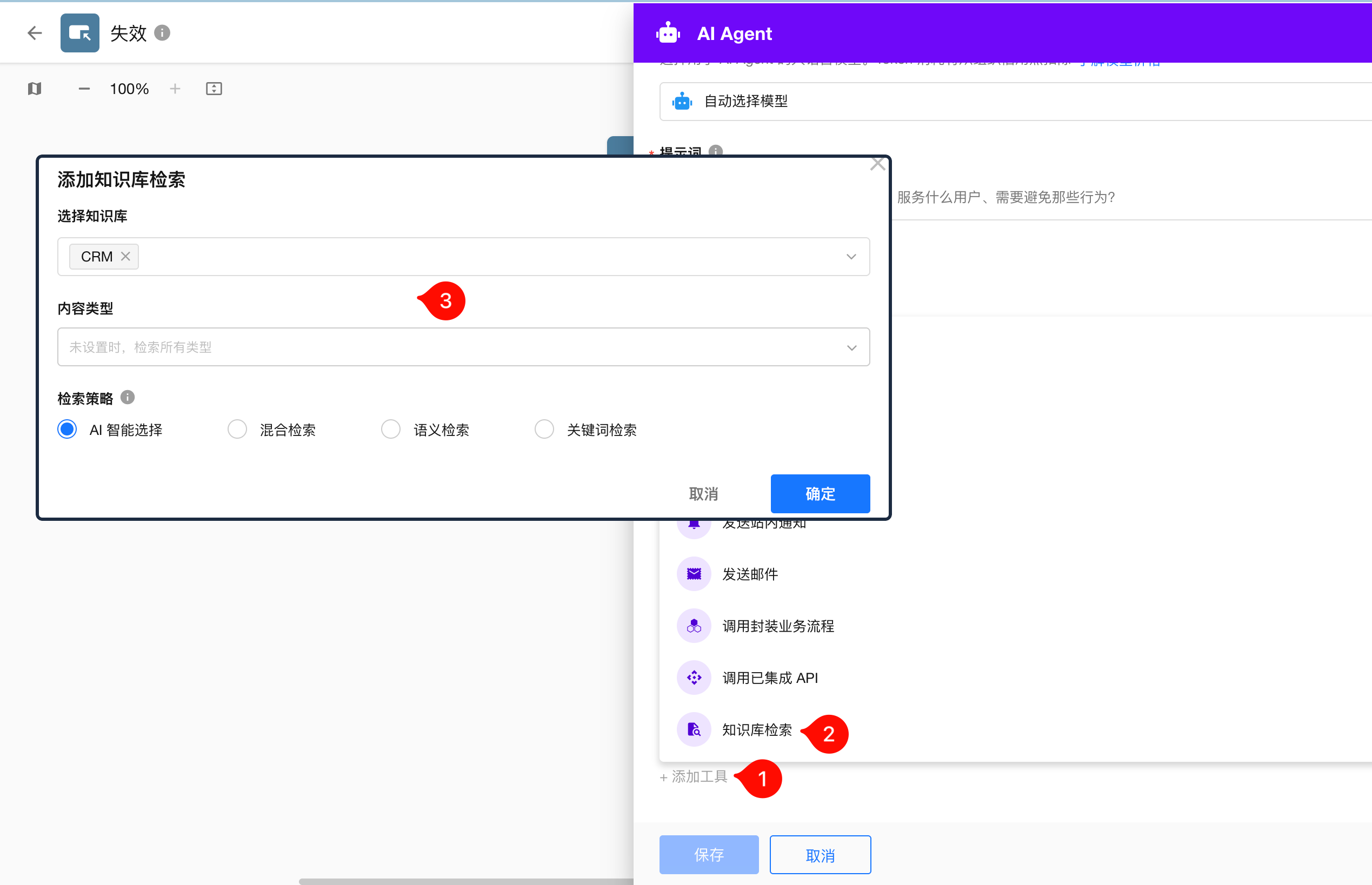Click the 检索策略 info icon
Image resolution: width=1372 pixels, height=885 pixels.
pos(128,397)
